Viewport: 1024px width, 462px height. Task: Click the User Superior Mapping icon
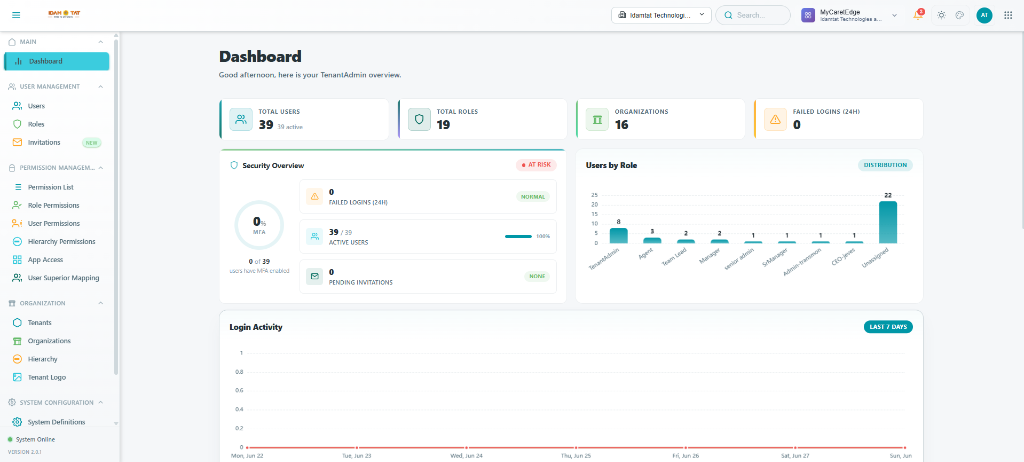[x=18, y=278]
